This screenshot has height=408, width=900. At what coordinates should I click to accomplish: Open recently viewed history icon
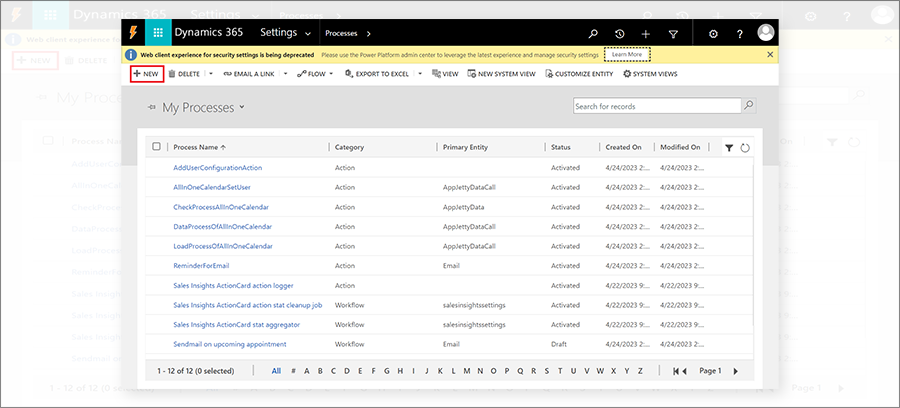[620, 34]
